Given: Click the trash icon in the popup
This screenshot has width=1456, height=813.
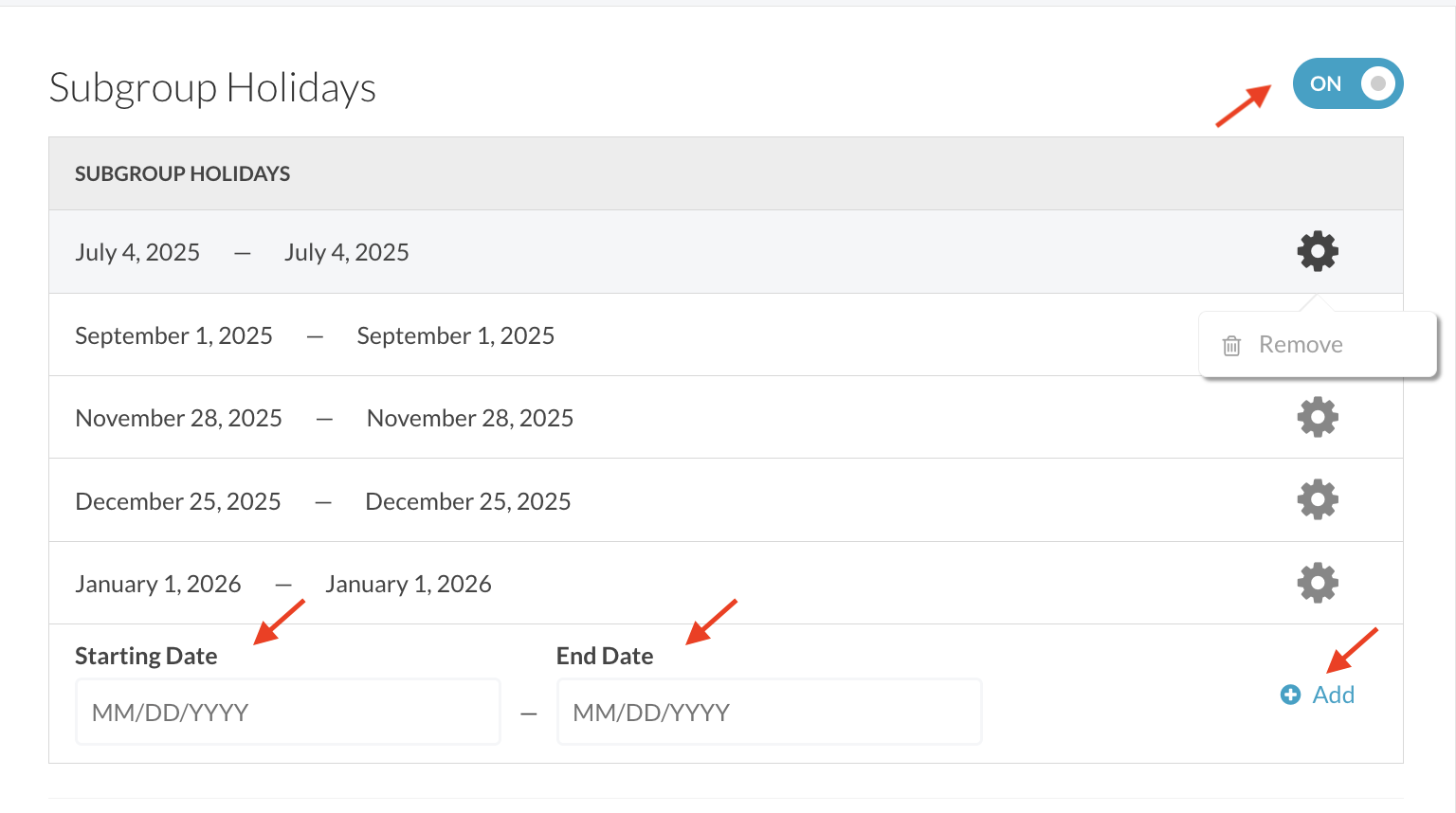Looking at the screenshot, I should (1231, 346).
